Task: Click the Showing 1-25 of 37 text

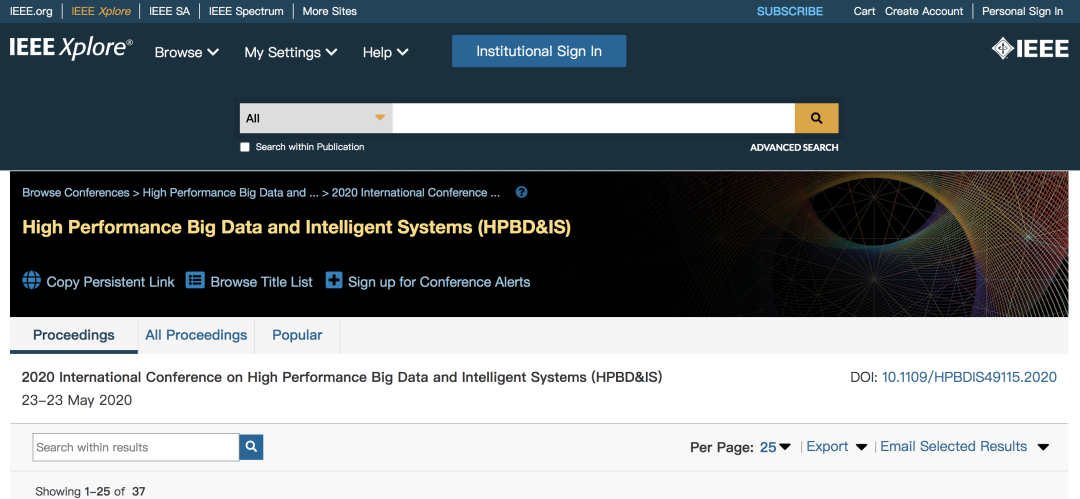Action: click(x=90, y=491)
